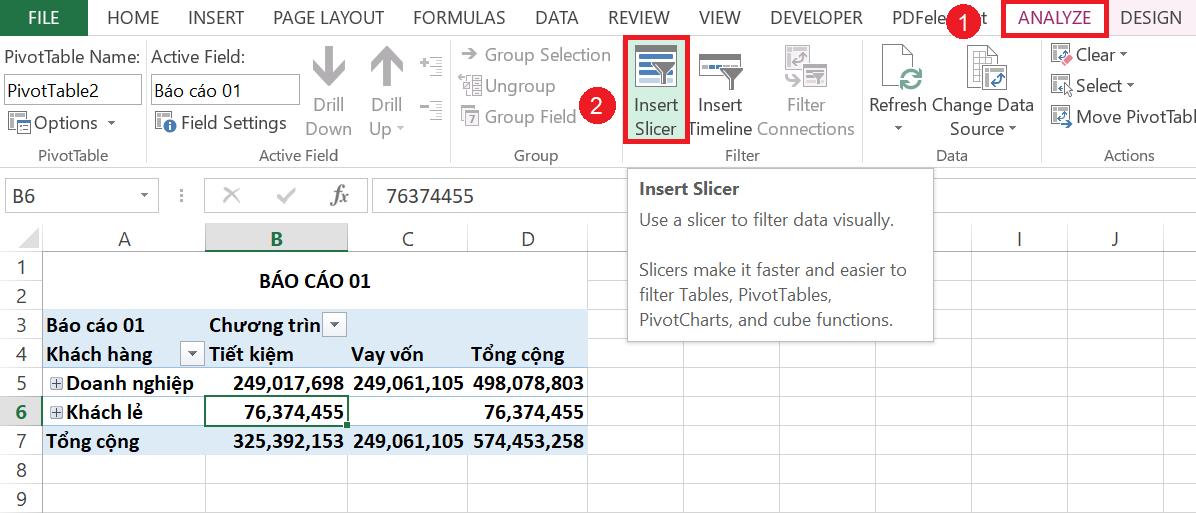Screen dimensions: 1196x513
Task: Select cell D5 total value
Action: pos(528,383)
